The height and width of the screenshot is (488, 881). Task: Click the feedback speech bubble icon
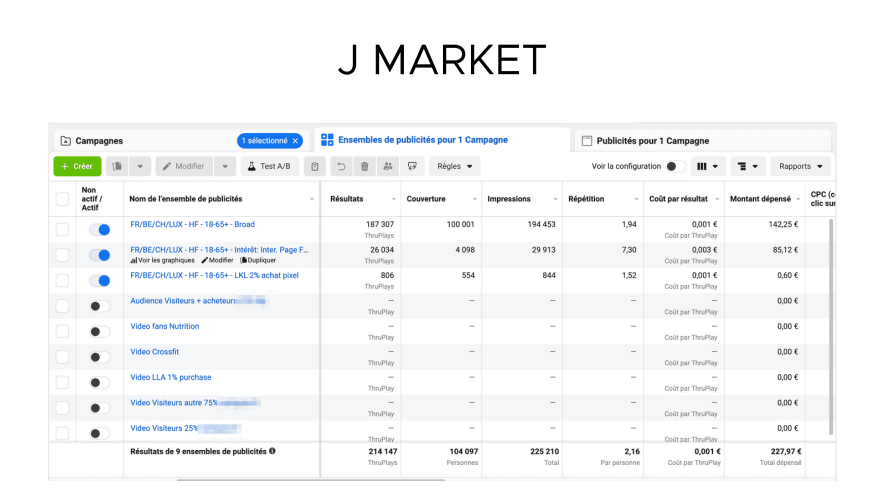click(x=412, y=166)
